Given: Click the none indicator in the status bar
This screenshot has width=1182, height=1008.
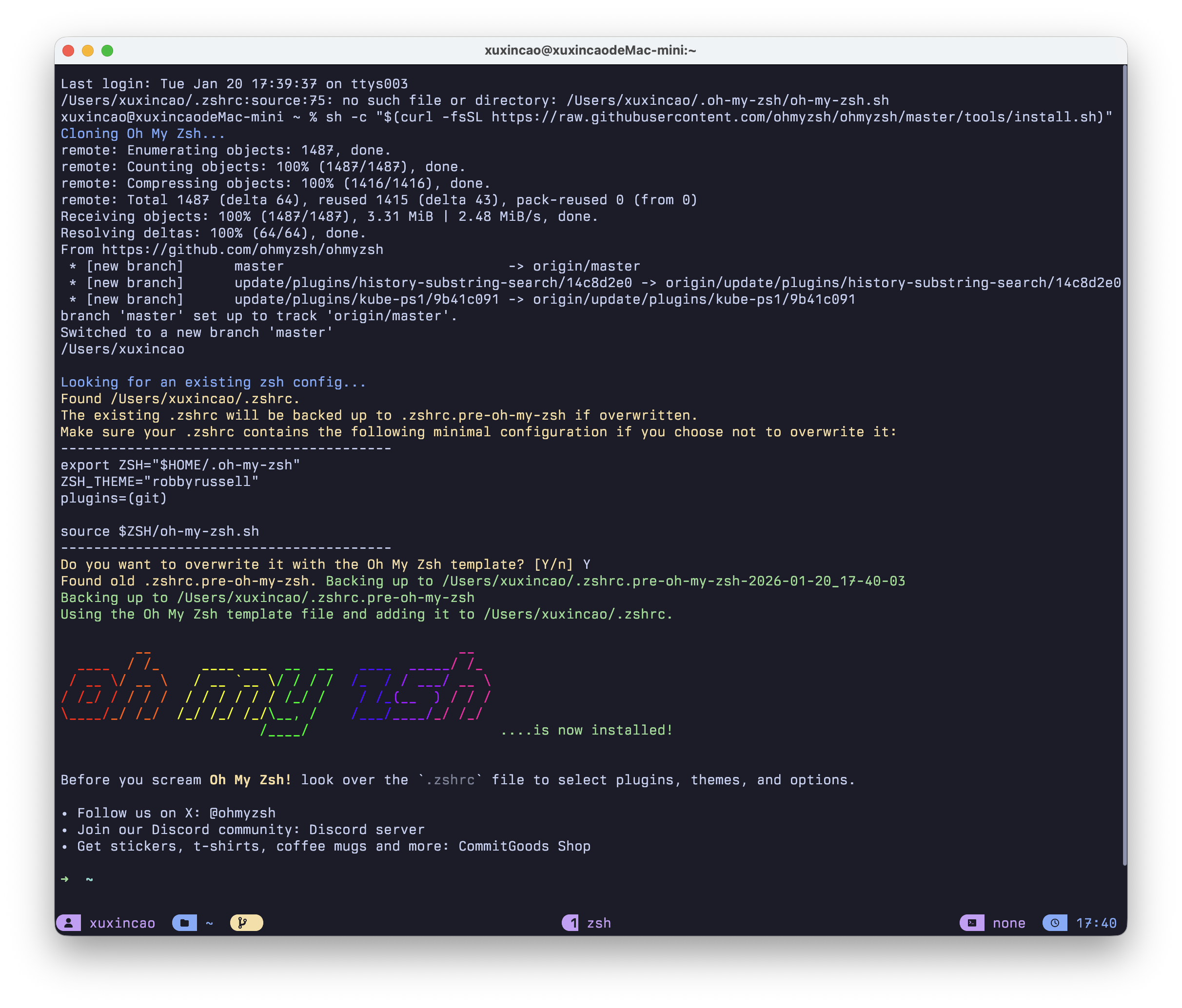Looking at the screenshot, I should click(1008, 923).
